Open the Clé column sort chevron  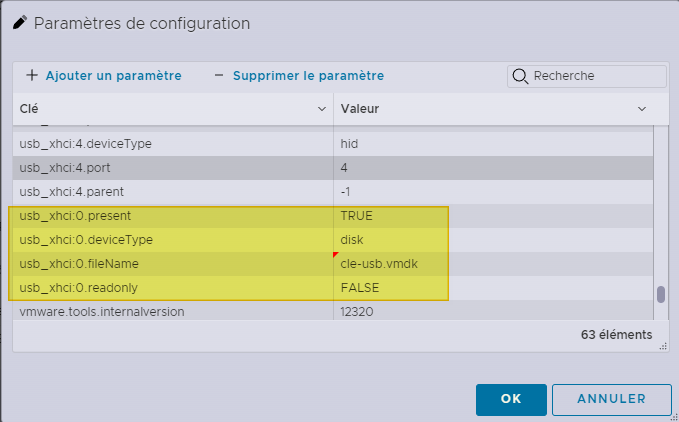point(322,108)
